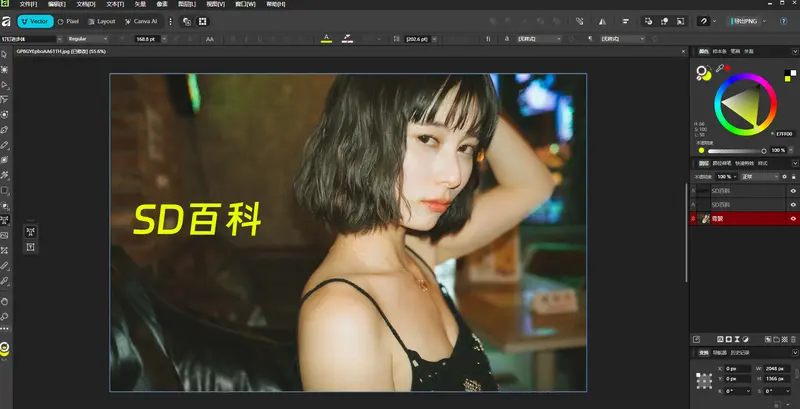Click the Color panel opacity slider

point(736,151)
